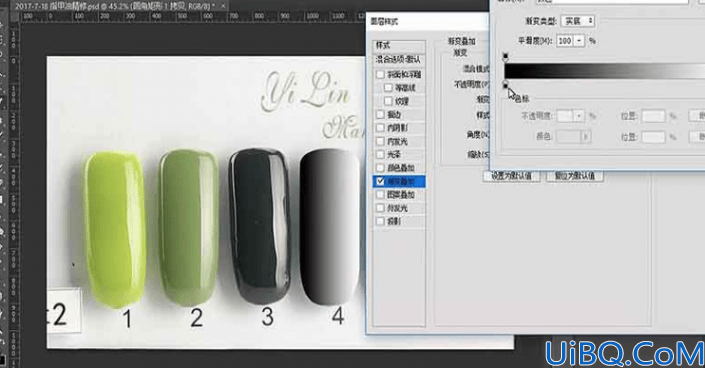Enable the 斜面和浮雕 (Bevel & Emboss) checkbox
This screenshot has width=705, height=368.
pyautogui.click(x=380, y=74)
